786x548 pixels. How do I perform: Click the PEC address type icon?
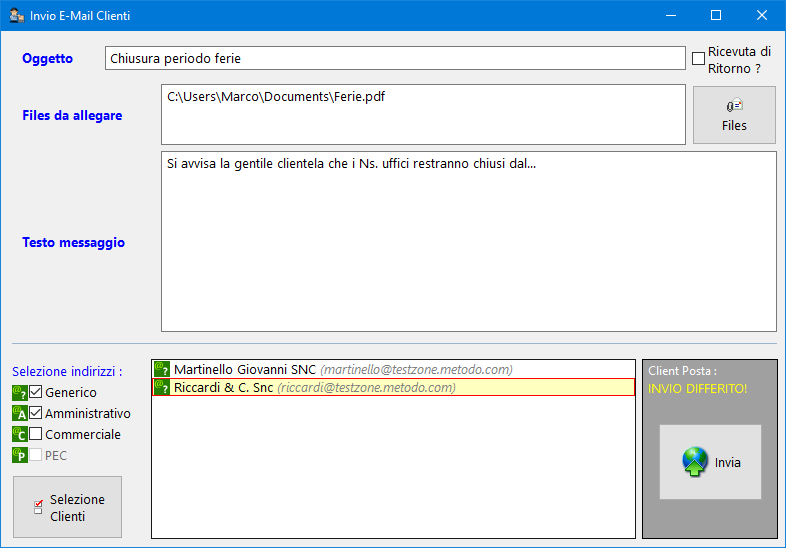(x=19, y=455)
